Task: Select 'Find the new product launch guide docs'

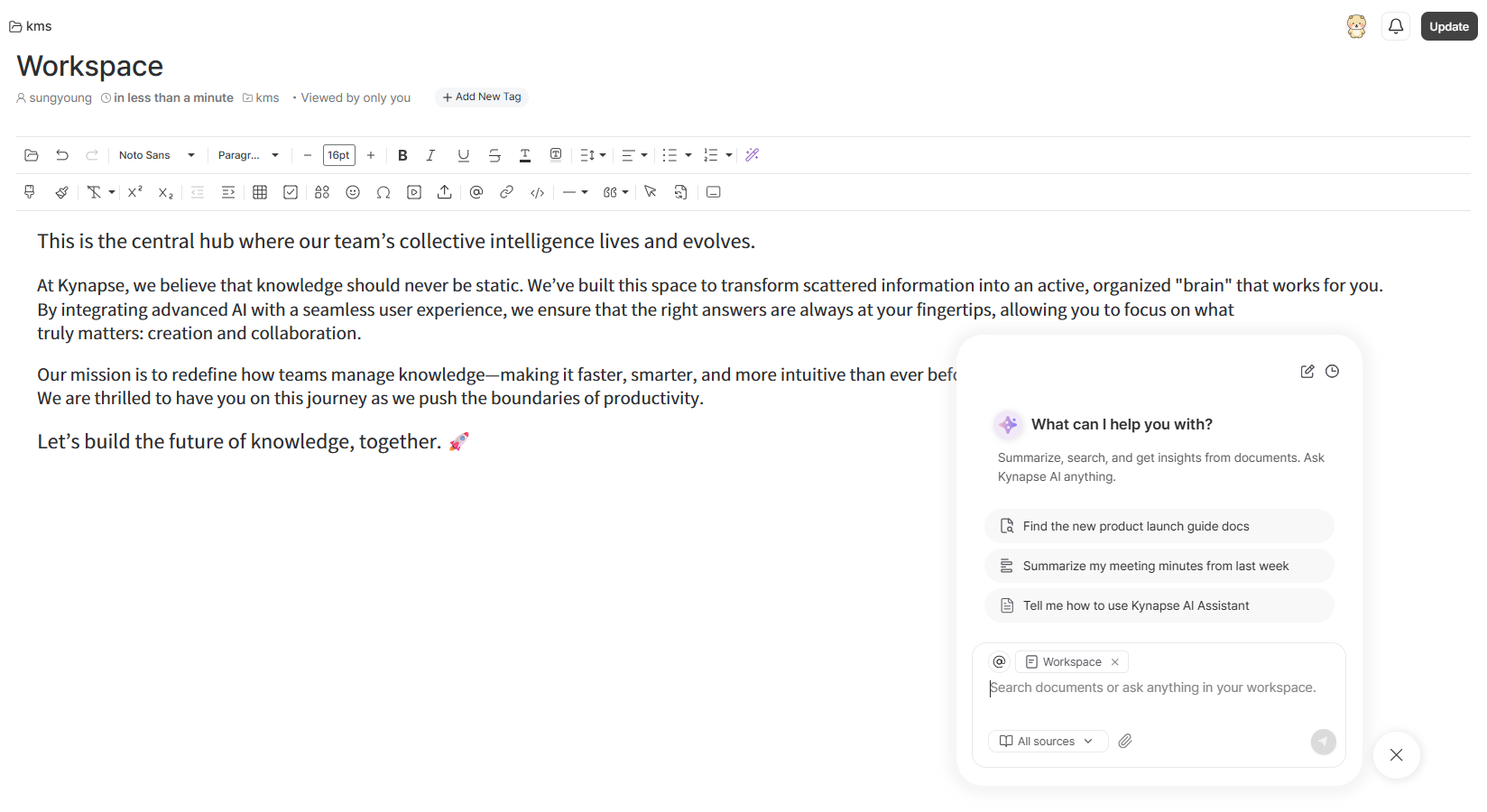Action: [1159, 526]
